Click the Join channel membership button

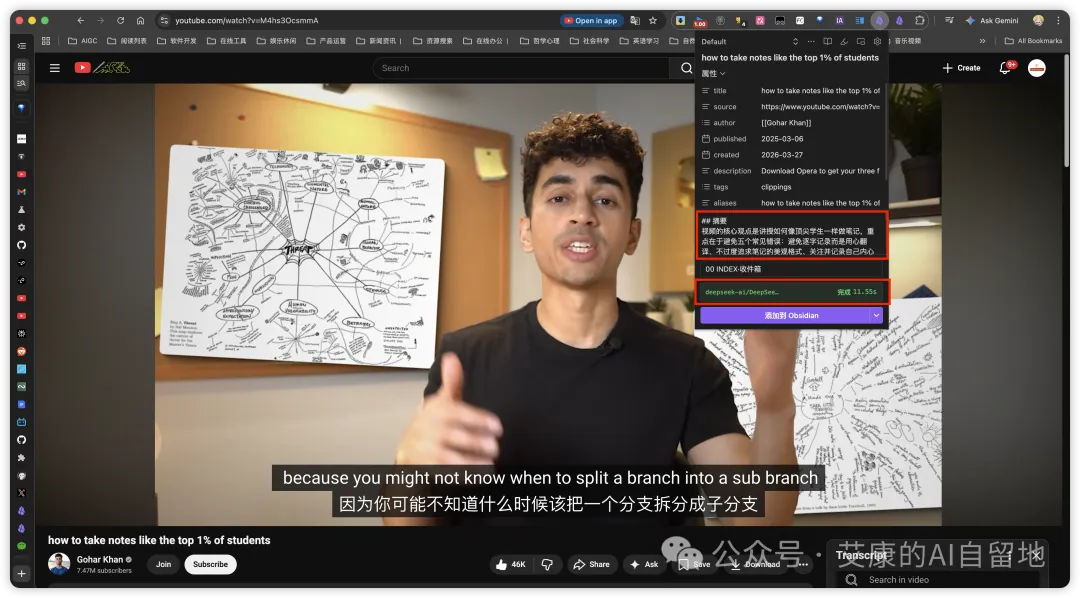click(x=163, y=564)
